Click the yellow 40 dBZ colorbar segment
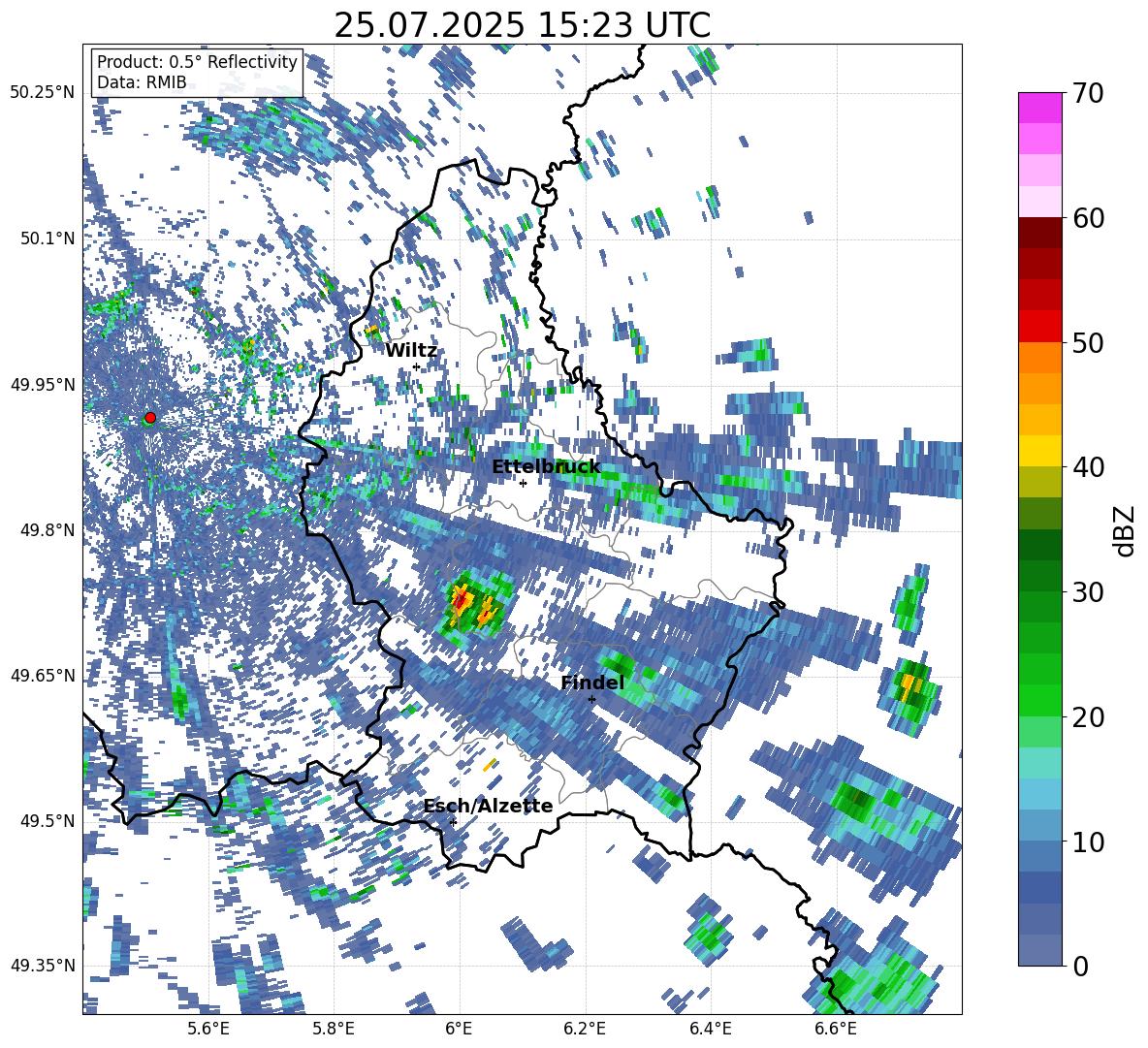The height and width of the screenshot is (1048, 1148). [1039, 452]
